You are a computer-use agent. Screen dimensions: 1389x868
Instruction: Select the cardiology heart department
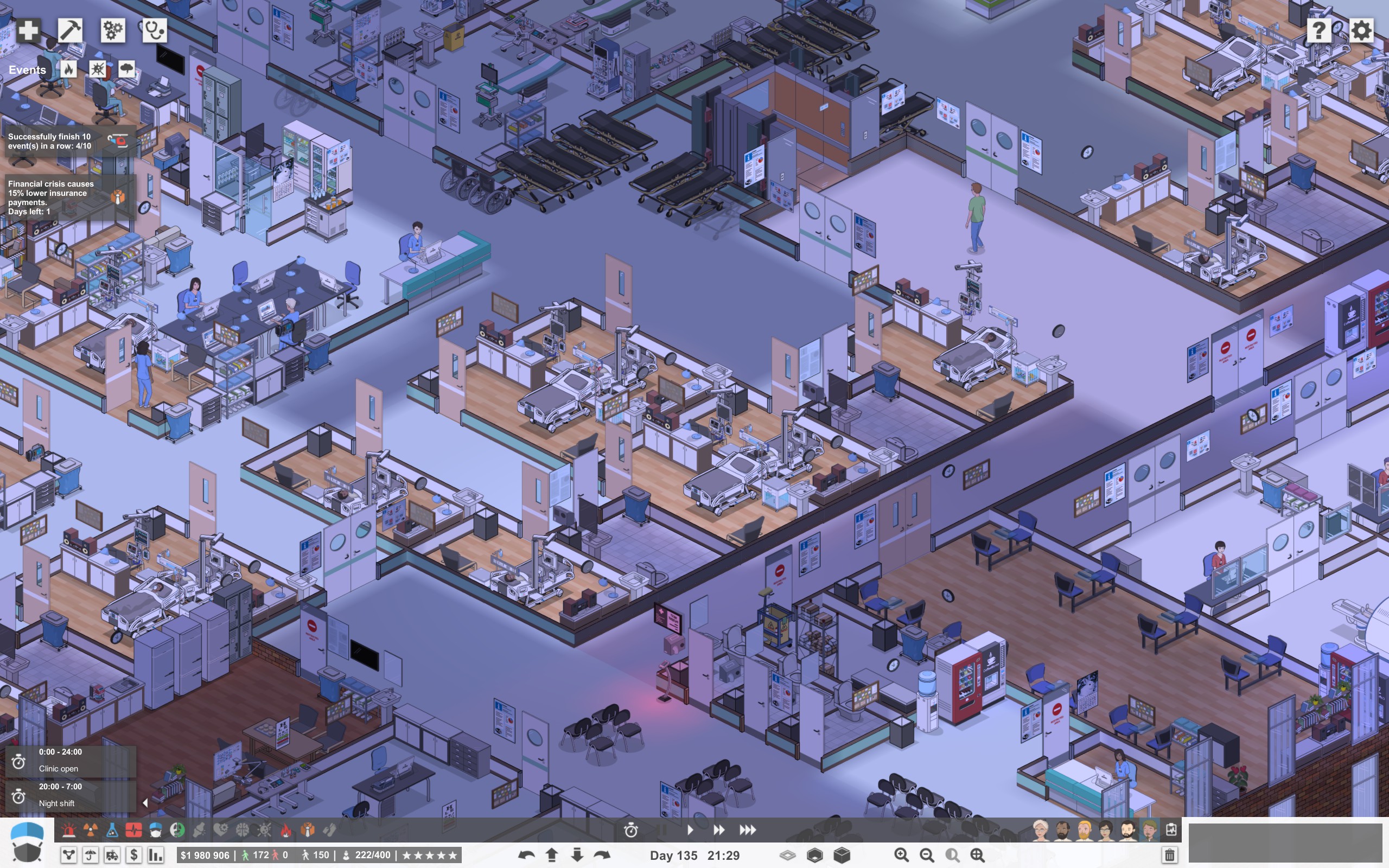pyautogui.click(x=220, y=829)
